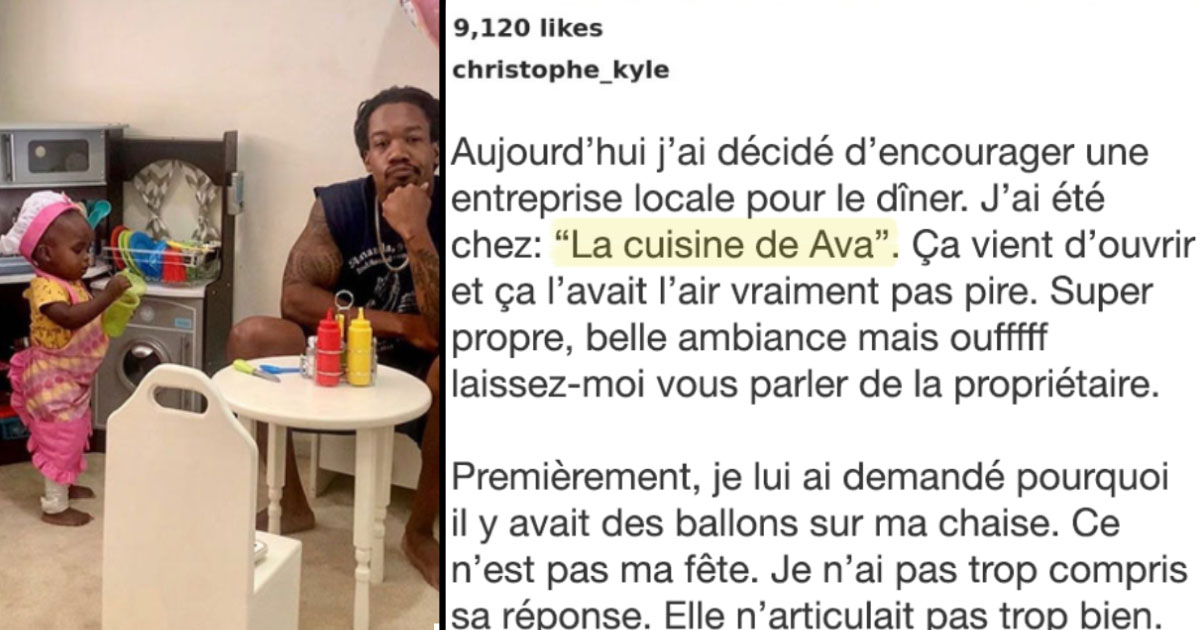This screenshot has height=630, width=1200.
Task: Click the 9,120 likes count
Action: [x=528, y=29]
